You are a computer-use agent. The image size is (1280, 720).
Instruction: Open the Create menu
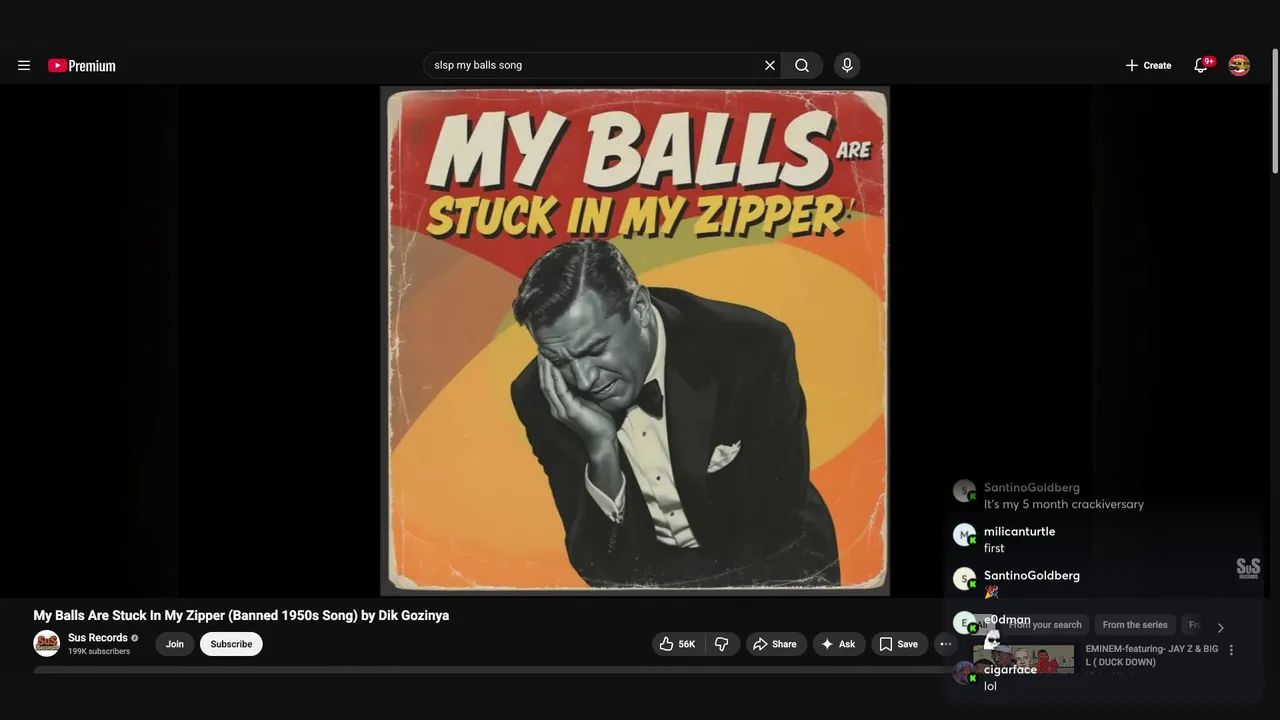click(1148, 65)
